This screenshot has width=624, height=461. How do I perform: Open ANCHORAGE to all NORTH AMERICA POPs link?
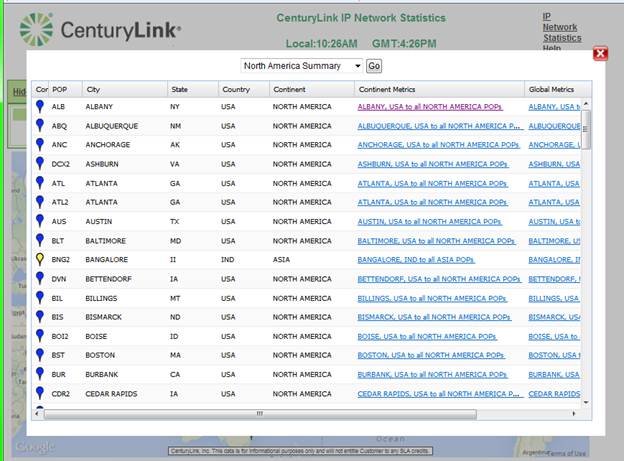(438, 145)
